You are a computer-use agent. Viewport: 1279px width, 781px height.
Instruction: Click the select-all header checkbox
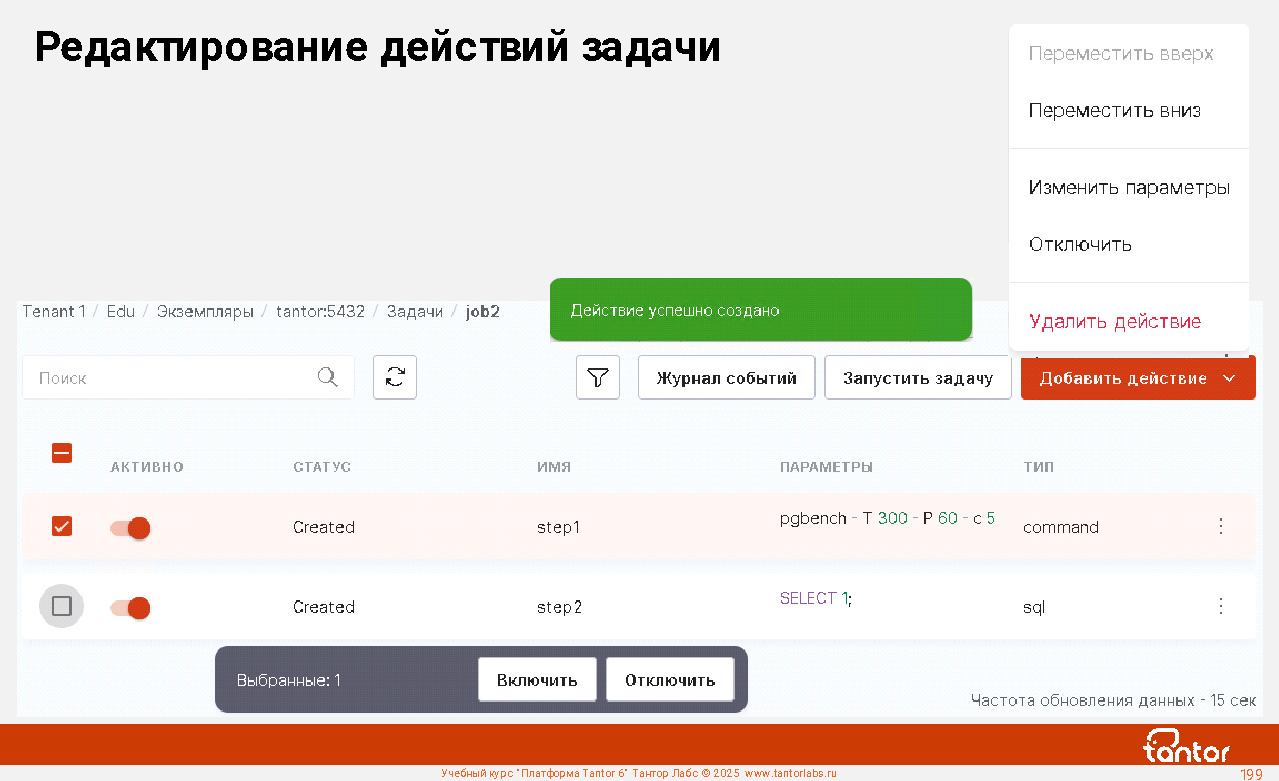(x=62, y=453)
